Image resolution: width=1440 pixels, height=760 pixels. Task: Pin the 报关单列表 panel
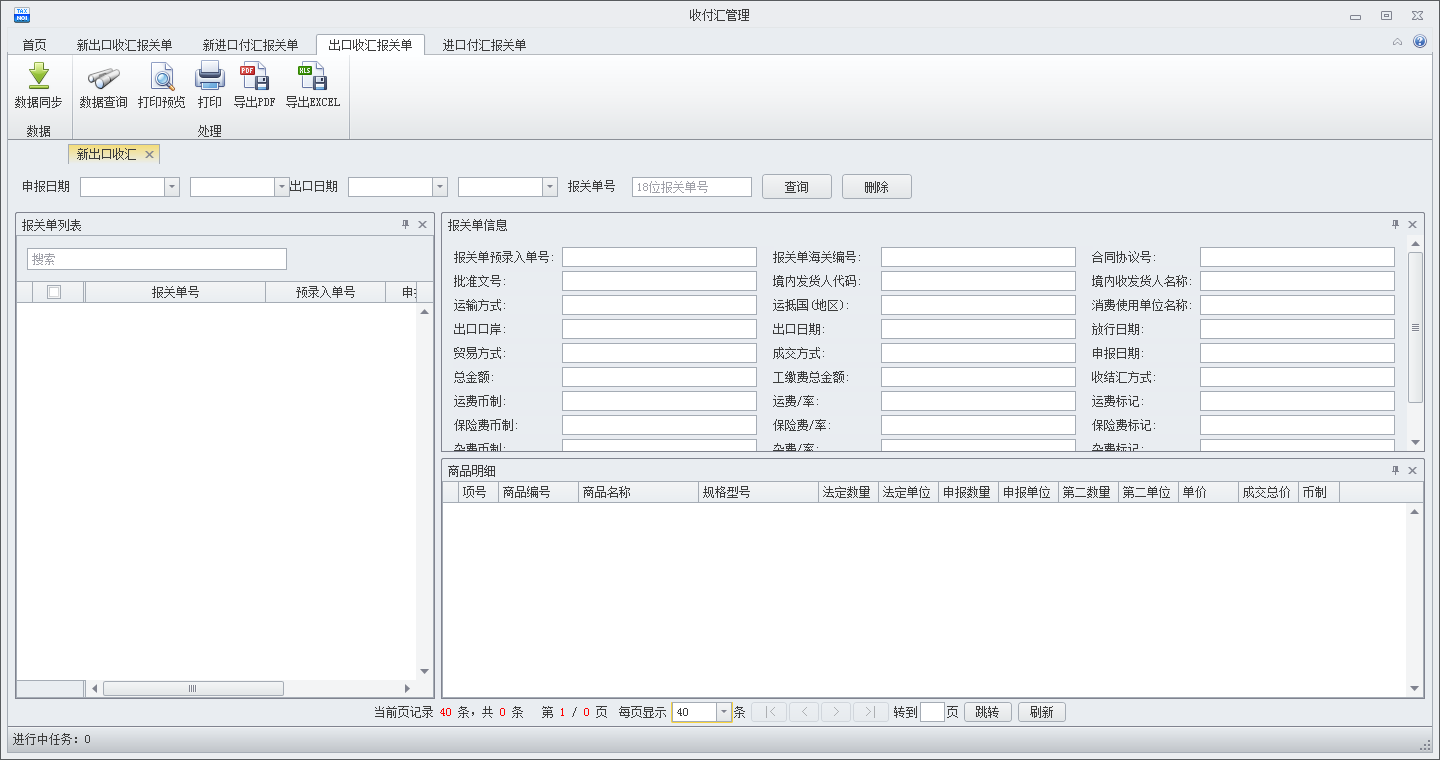[x=405, y=225]
